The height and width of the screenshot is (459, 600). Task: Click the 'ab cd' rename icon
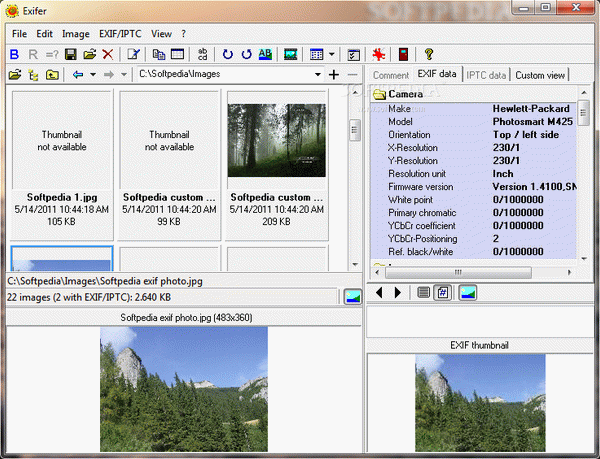point(203,55)
